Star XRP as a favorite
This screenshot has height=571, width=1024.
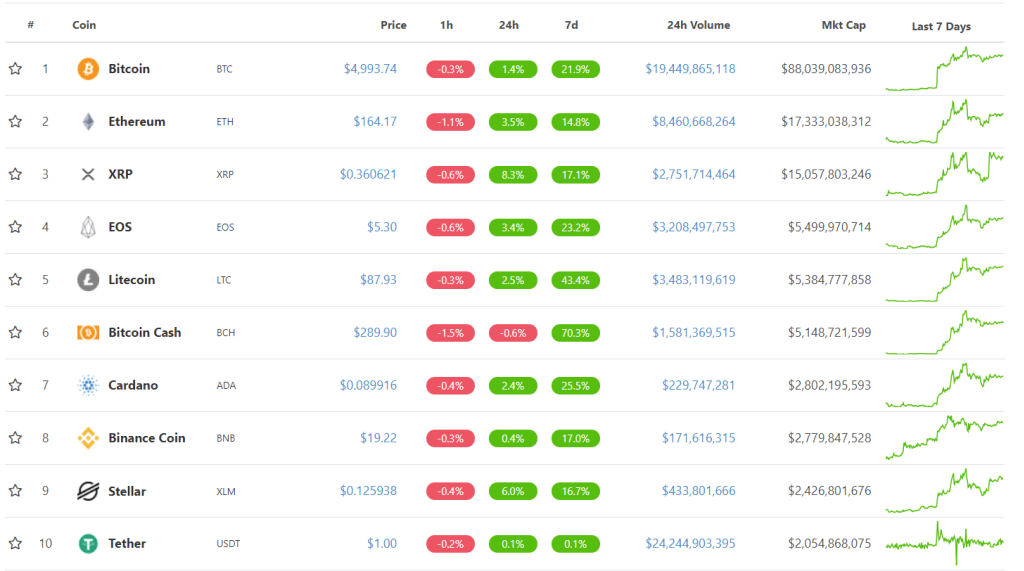click(16, 174)
